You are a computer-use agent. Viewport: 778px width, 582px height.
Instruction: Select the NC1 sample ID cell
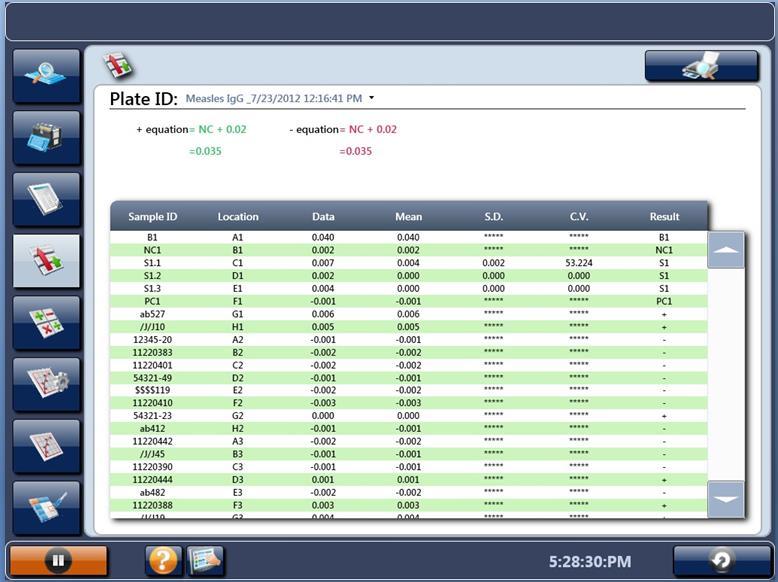152,250
